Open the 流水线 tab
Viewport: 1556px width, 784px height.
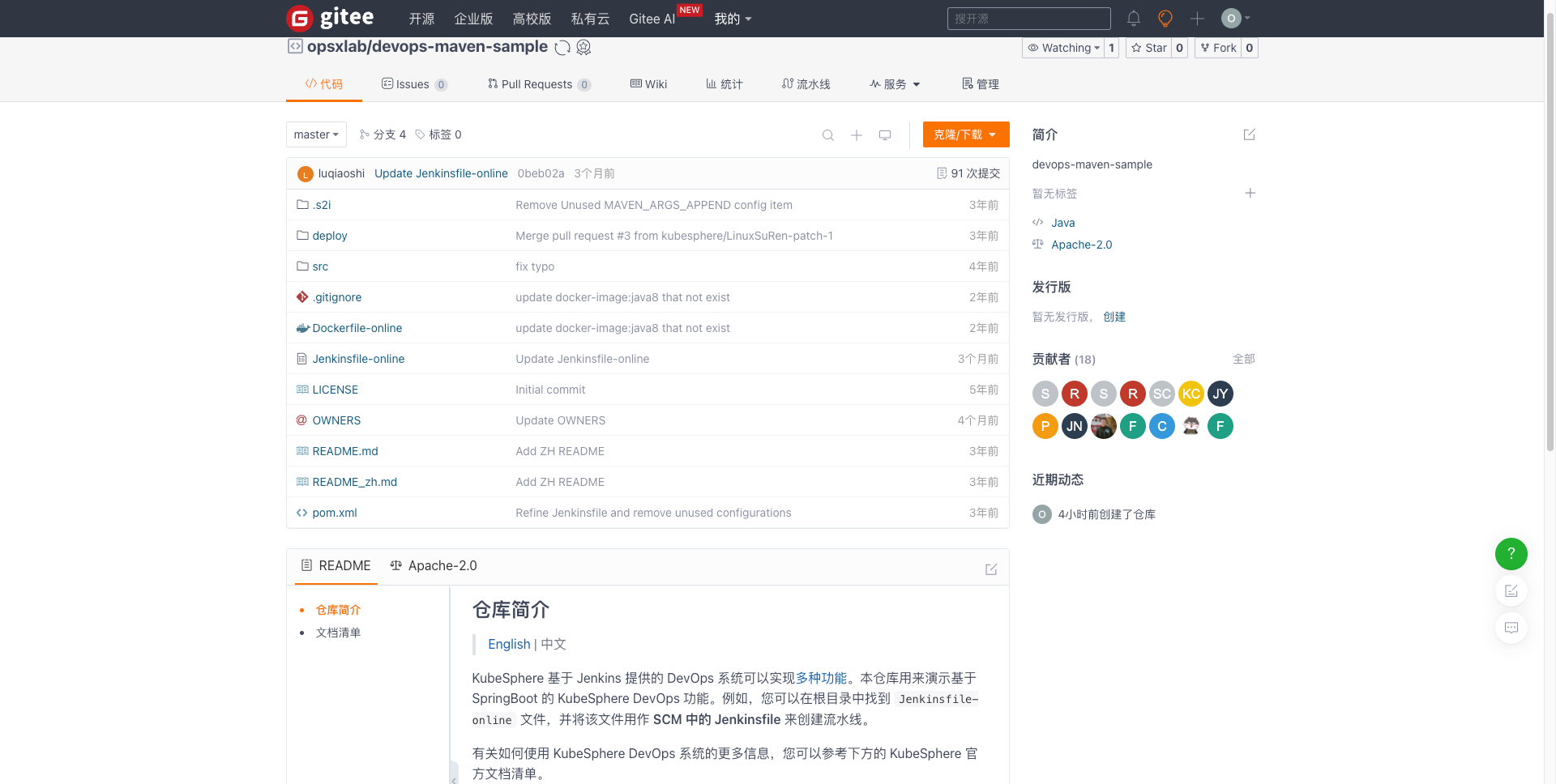tap(806, 84)
